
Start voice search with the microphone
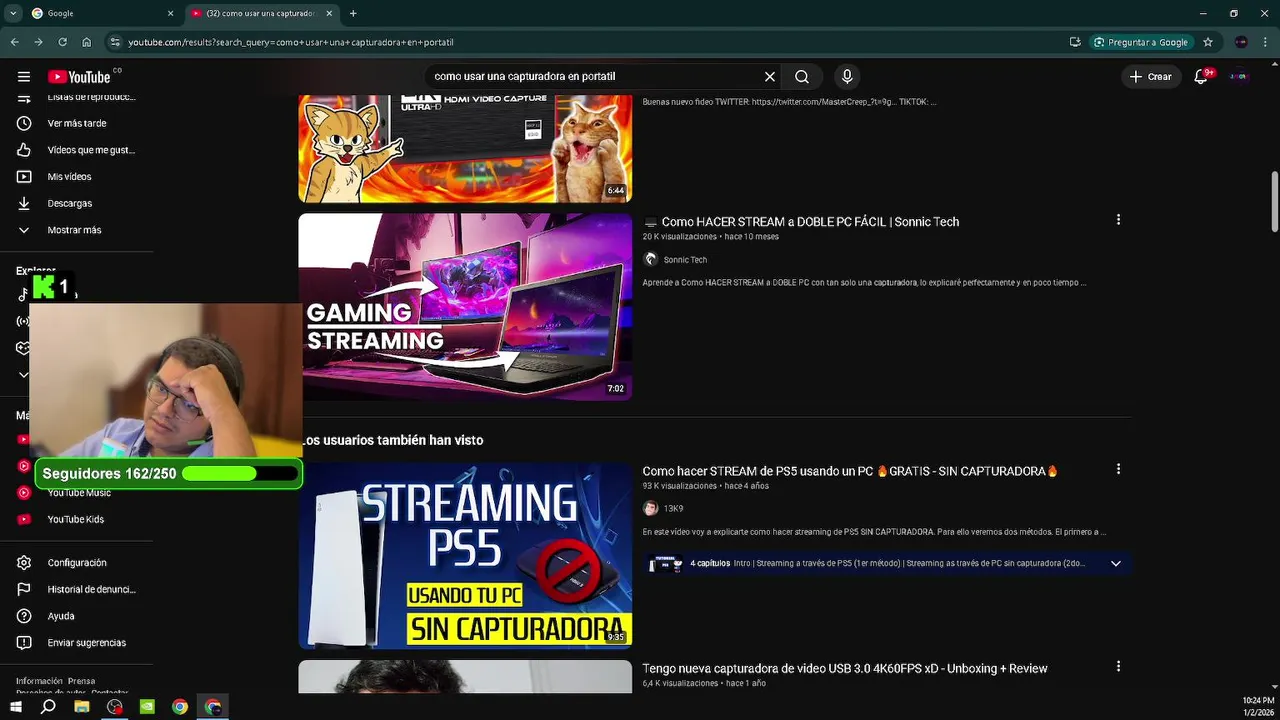pyautogui.click(x=847, y=77)
